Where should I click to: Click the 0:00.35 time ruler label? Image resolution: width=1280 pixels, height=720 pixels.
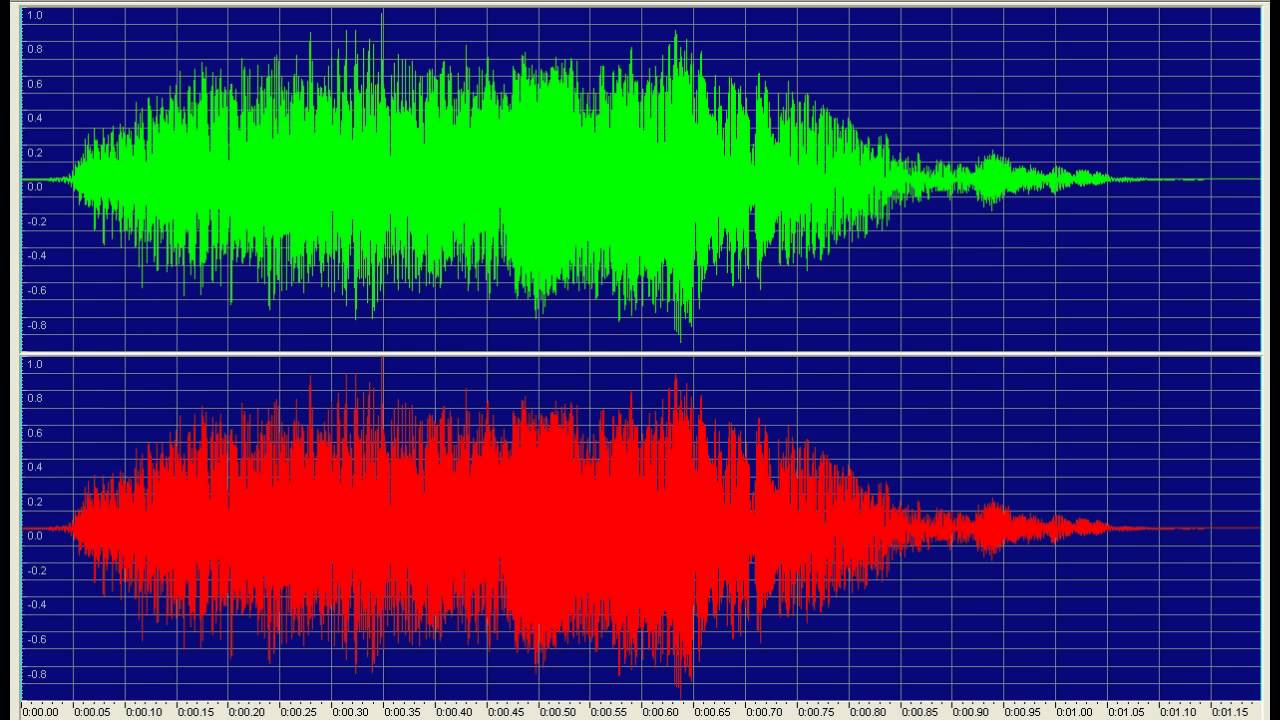tap(402, 712)
